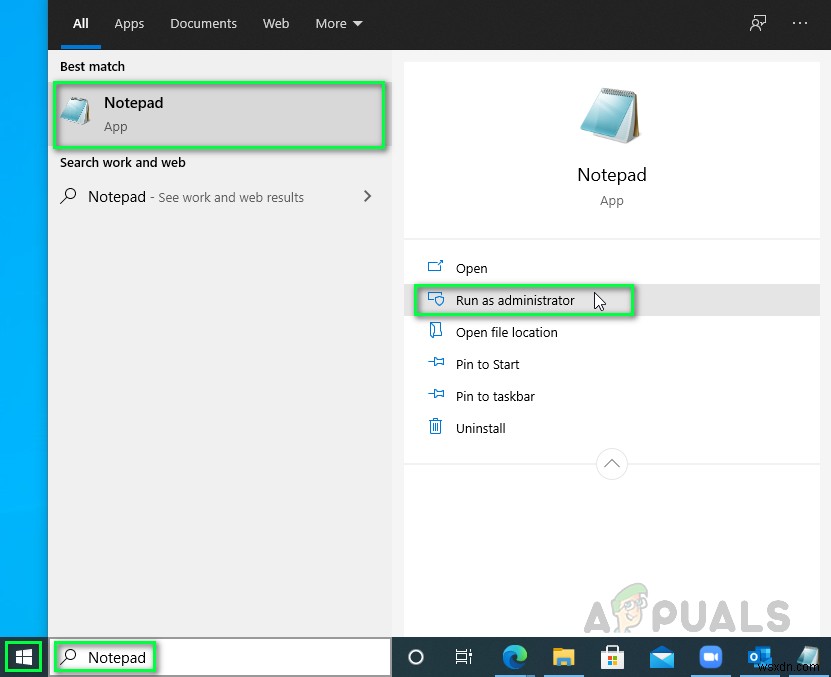Screen dimensions: 831x677
Task: Click Open file location
Action: pyautogui.click(x=505, y=332)
